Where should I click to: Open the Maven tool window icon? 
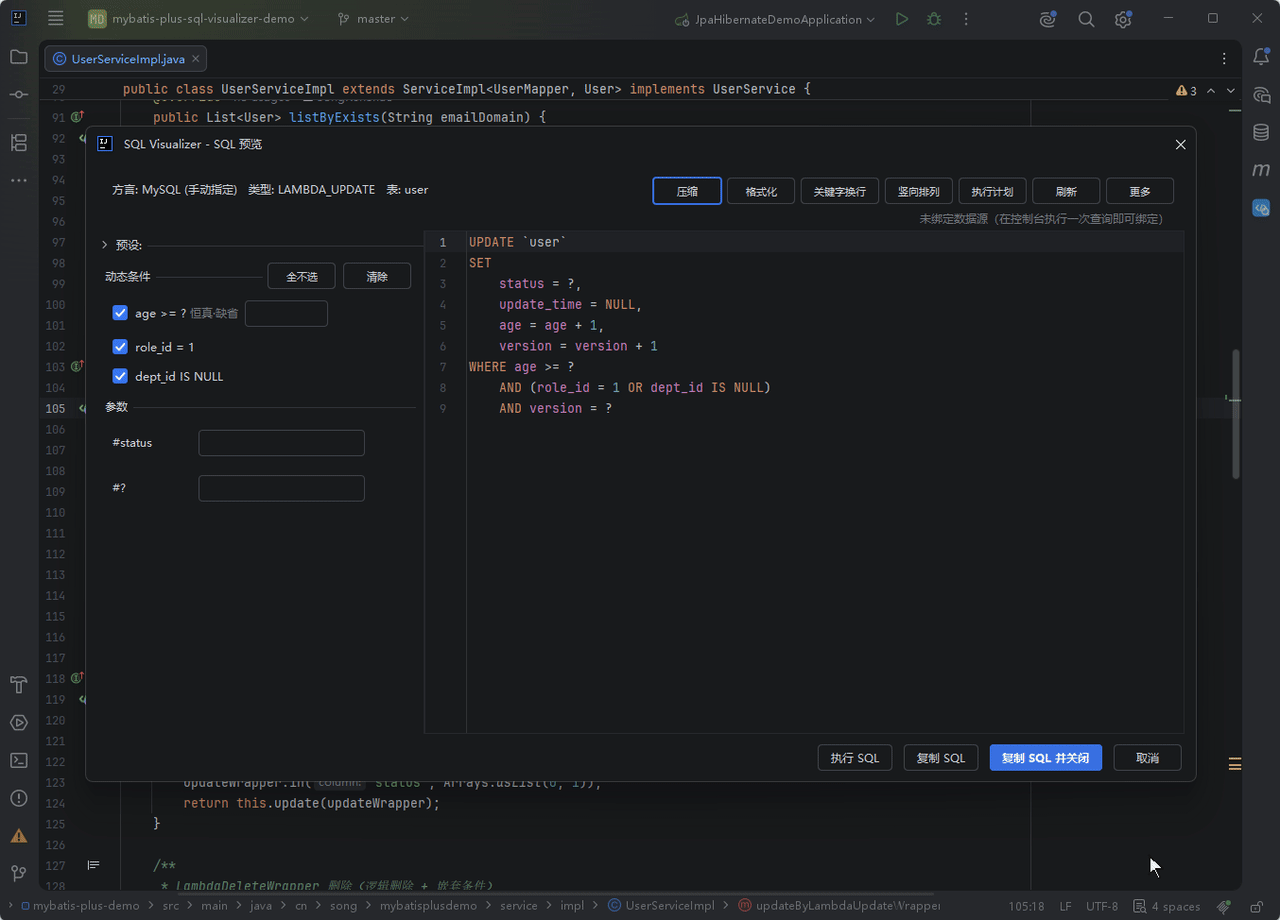pyautogui.click(x=1261, y=170)
